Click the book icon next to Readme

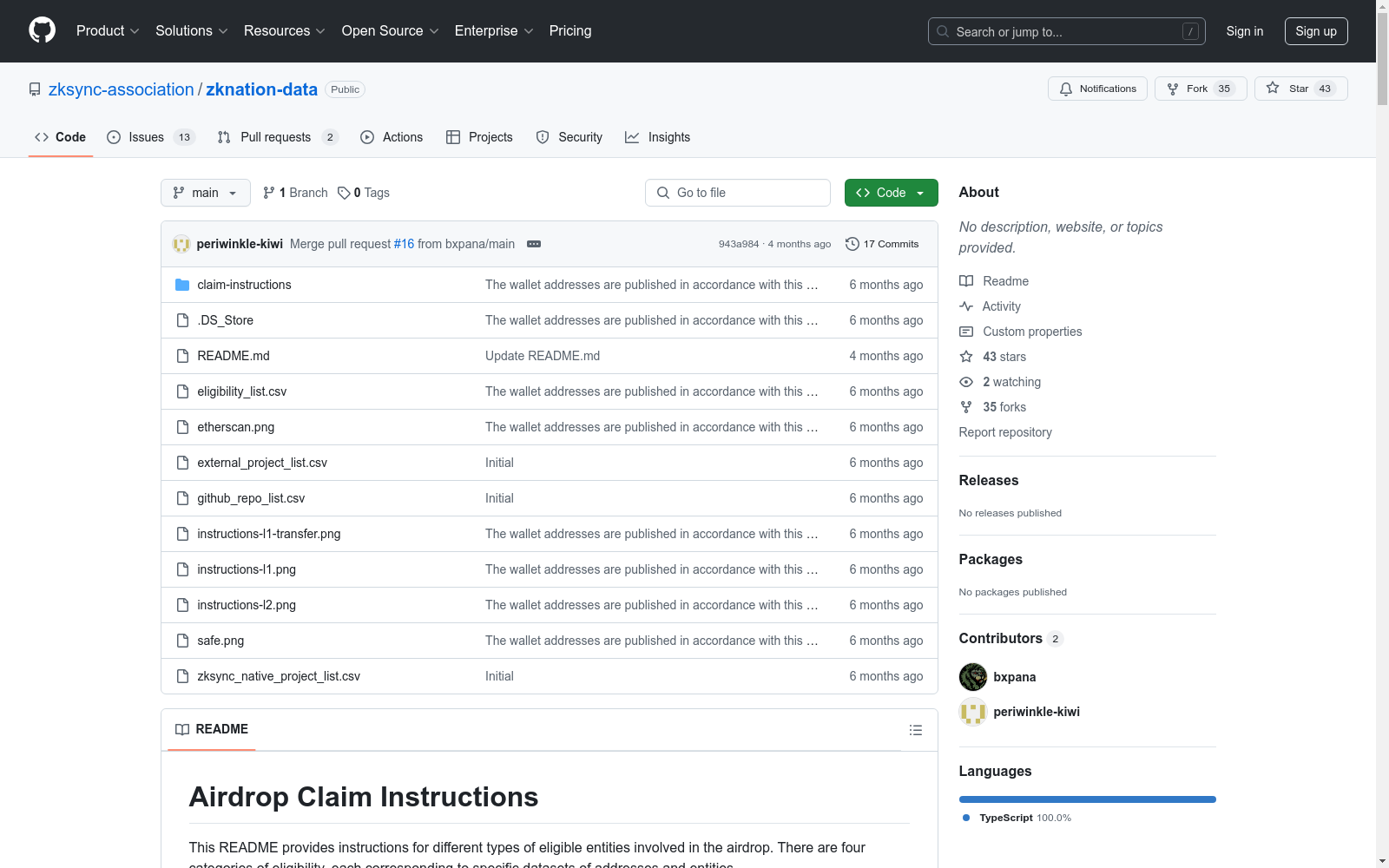(966, 281)
